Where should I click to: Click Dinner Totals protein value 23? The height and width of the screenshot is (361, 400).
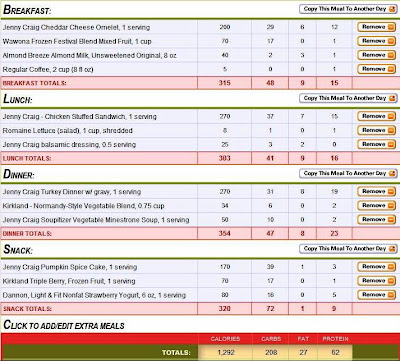(x=334, y=234)
